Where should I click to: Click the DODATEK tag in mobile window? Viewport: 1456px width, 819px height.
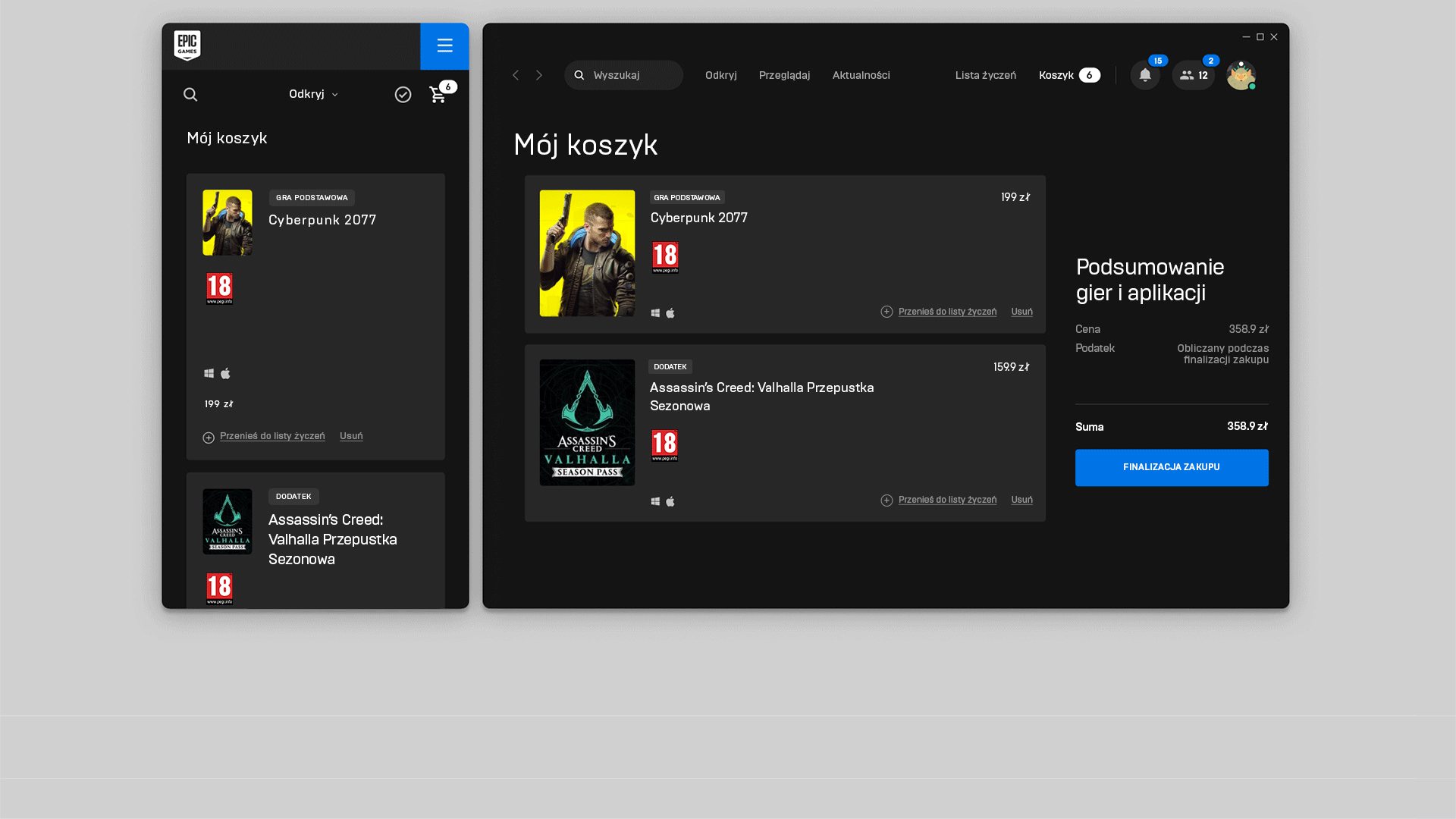(293, 497)
